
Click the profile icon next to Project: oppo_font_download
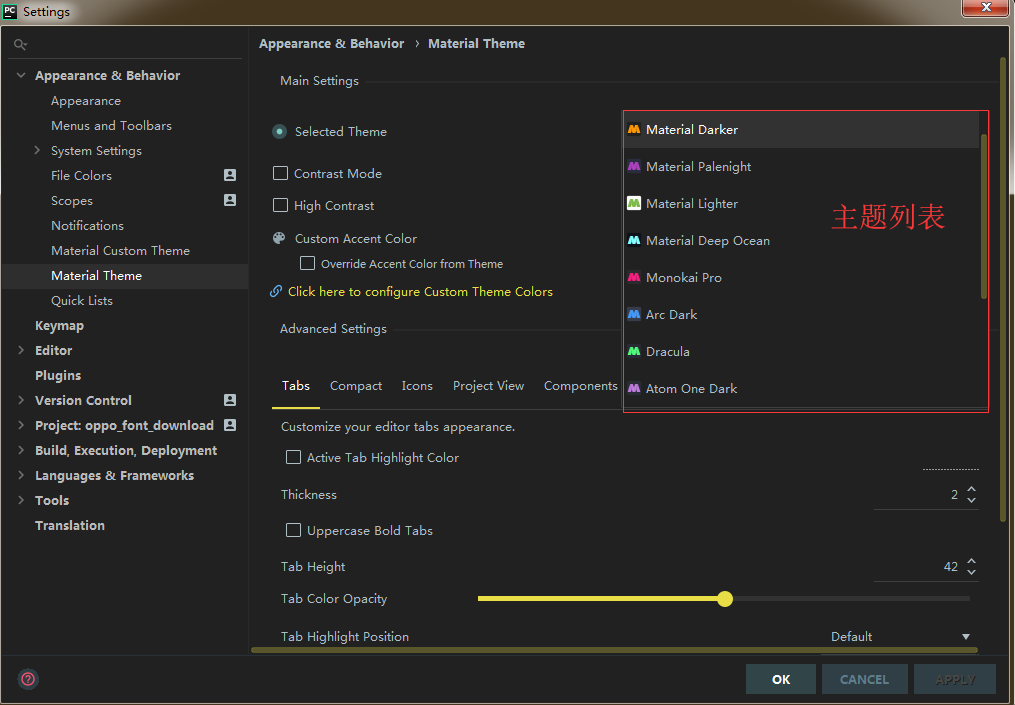230,425
